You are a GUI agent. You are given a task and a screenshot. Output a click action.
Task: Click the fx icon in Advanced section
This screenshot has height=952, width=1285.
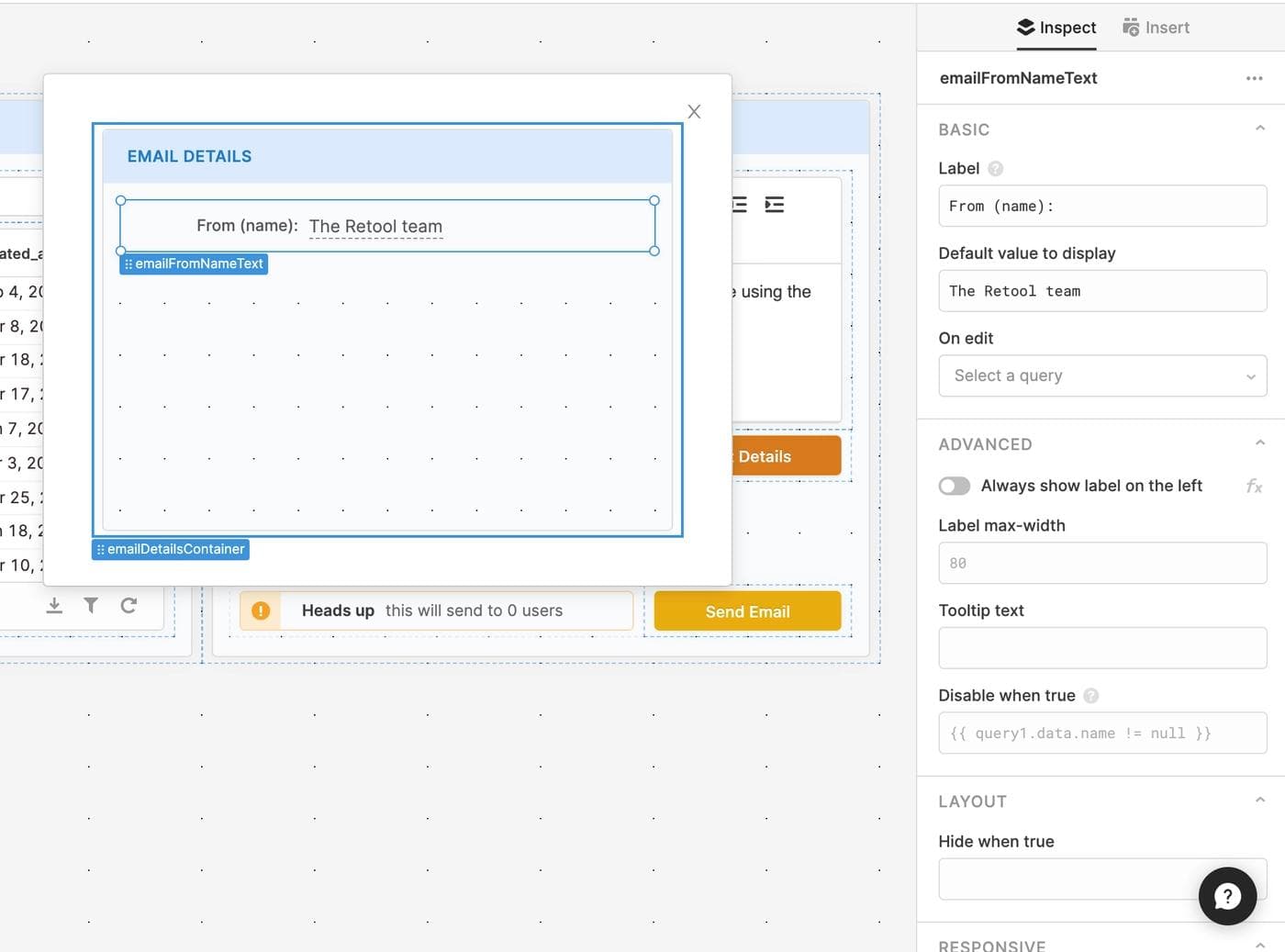1254,486
